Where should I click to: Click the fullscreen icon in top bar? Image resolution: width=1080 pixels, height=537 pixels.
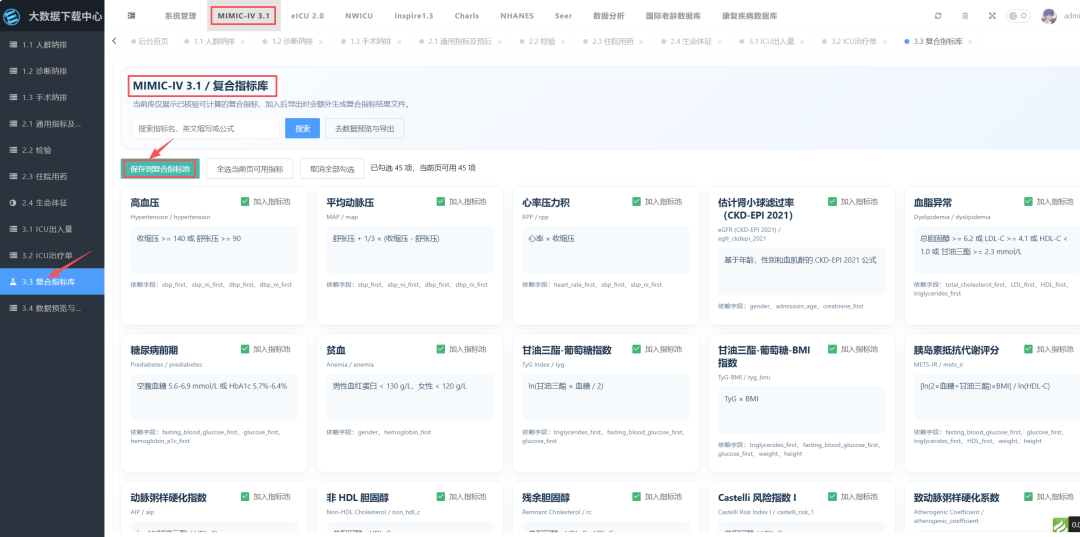tap(992, 16)
